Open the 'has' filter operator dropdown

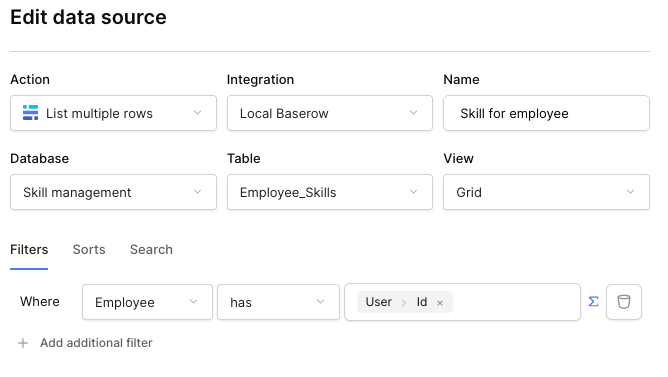(278, 302)
